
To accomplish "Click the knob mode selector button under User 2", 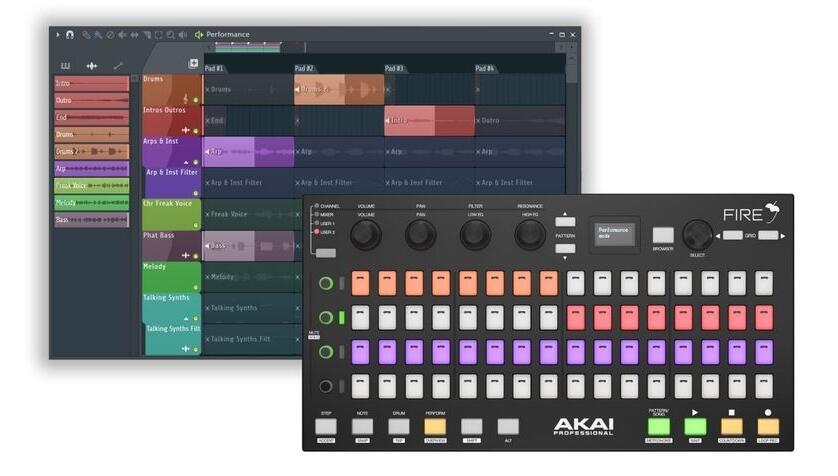I will tap(325, 253).
